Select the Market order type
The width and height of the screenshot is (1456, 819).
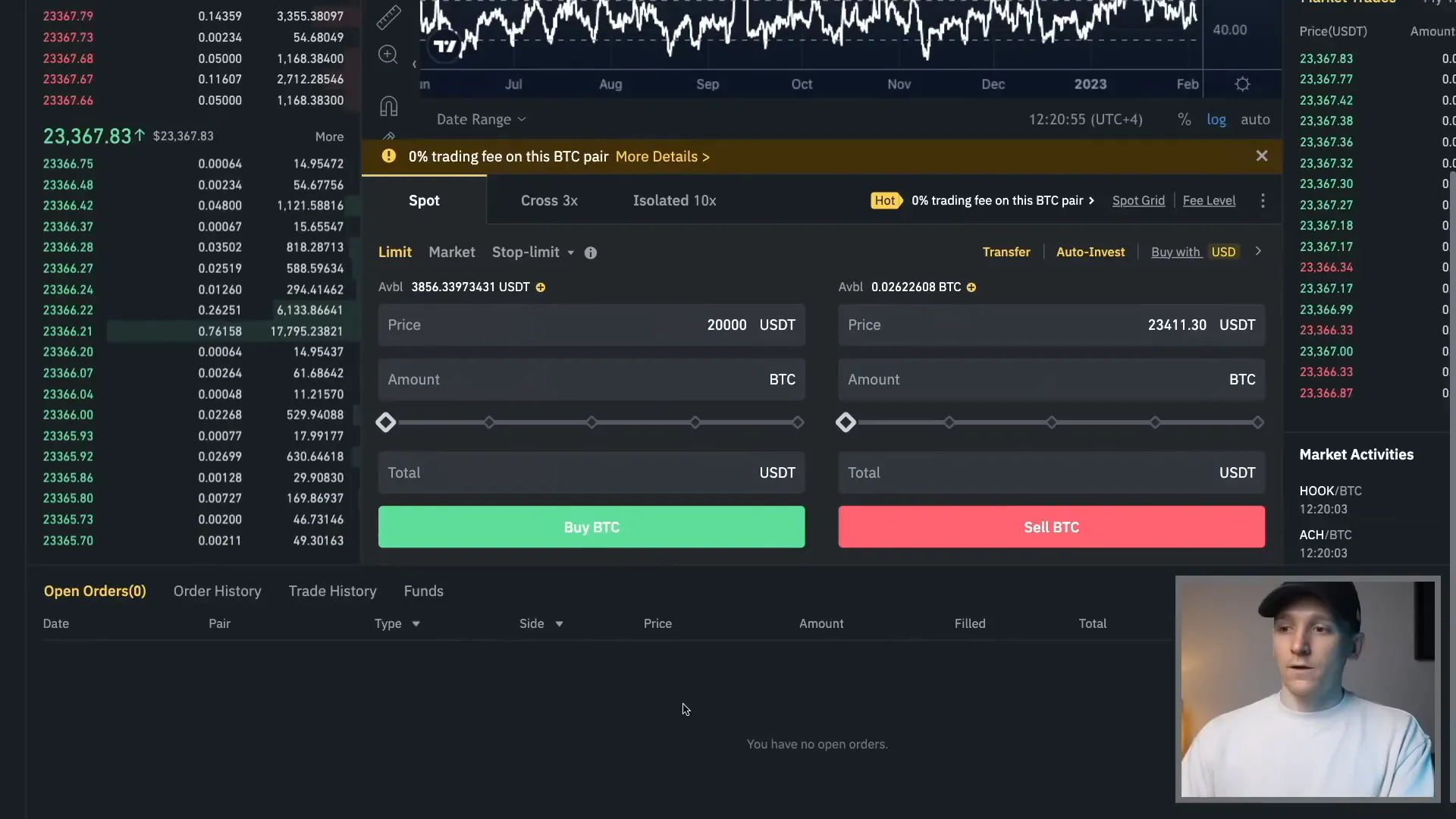click(452, 253)
